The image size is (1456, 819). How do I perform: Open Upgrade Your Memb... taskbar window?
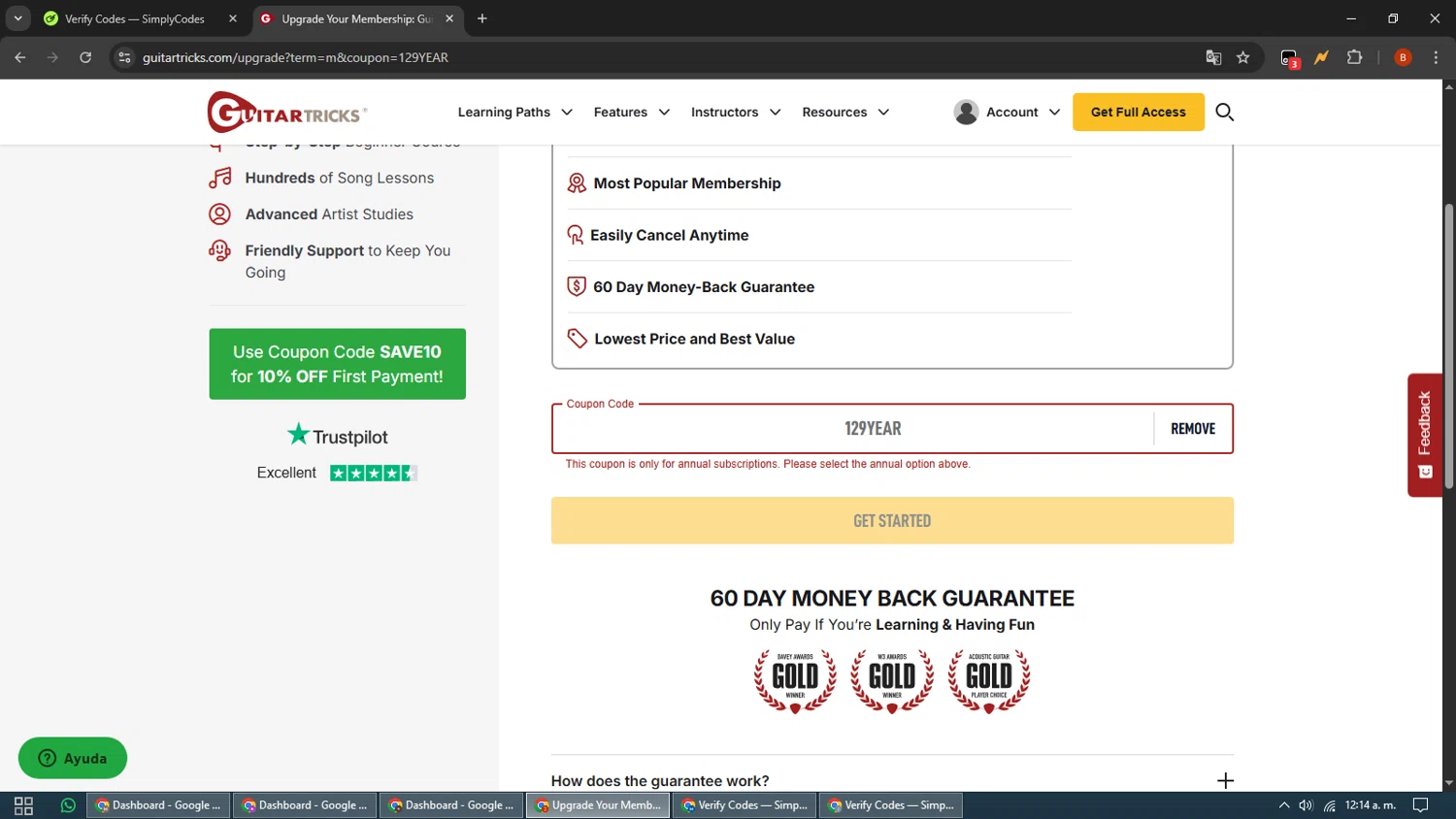pos(598,805)
